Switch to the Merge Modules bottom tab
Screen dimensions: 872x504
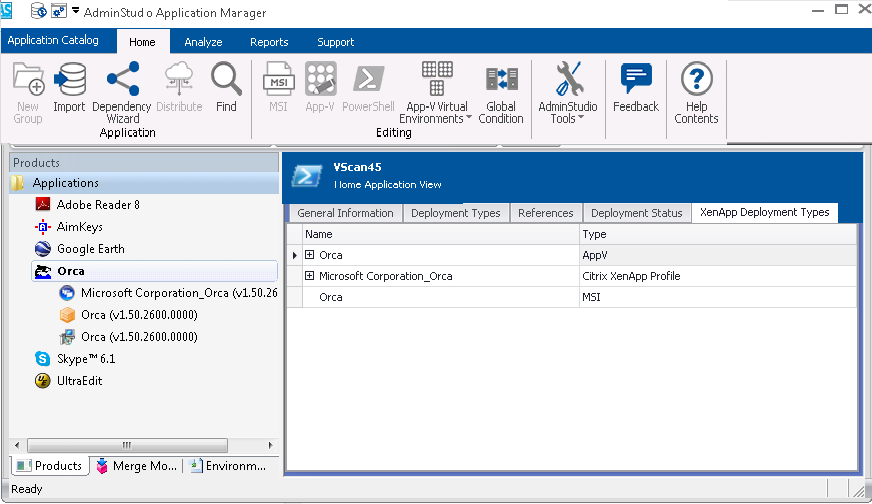coord(137,466)
